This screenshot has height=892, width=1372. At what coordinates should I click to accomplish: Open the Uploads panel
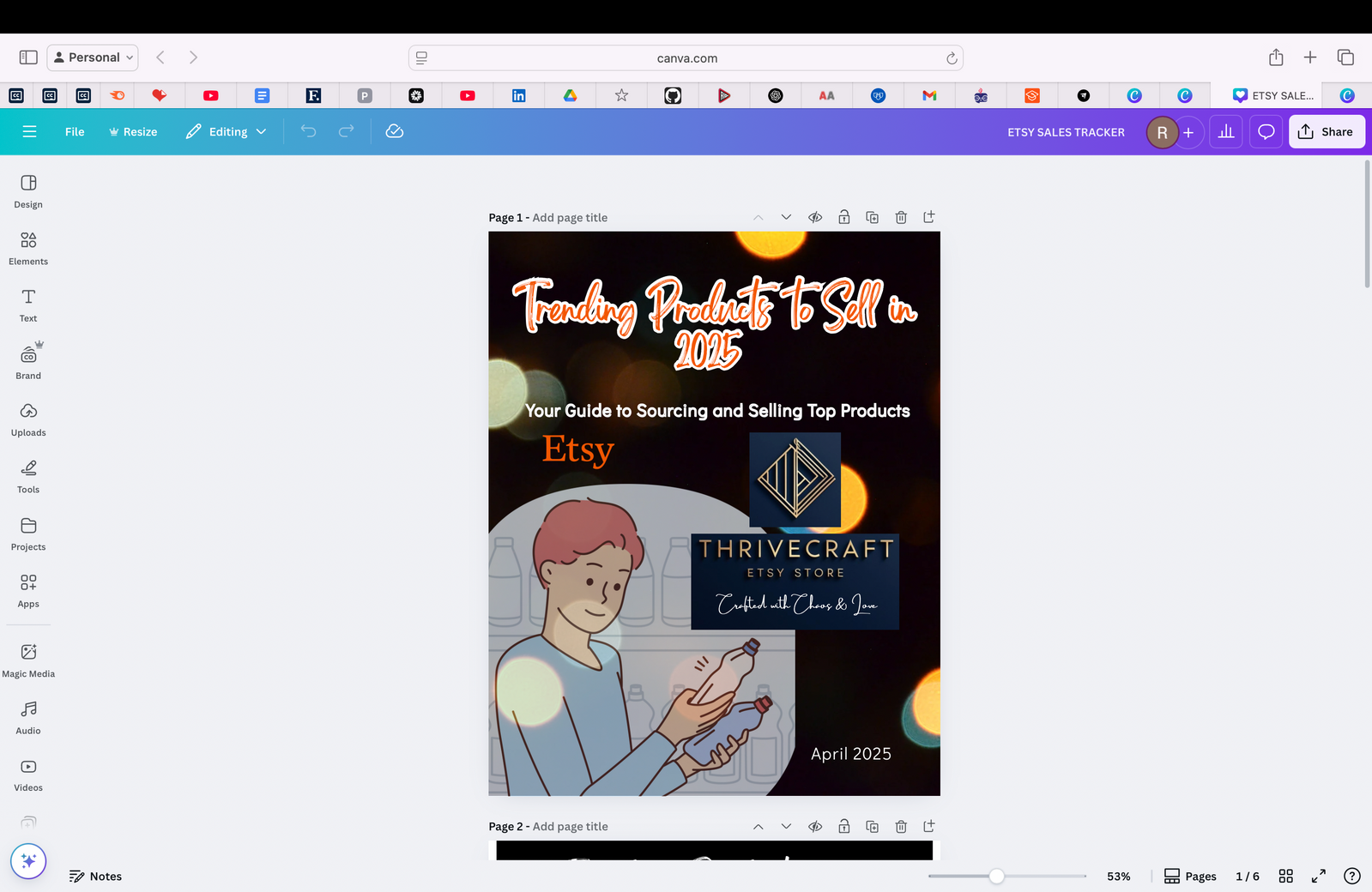coord(28,420)
